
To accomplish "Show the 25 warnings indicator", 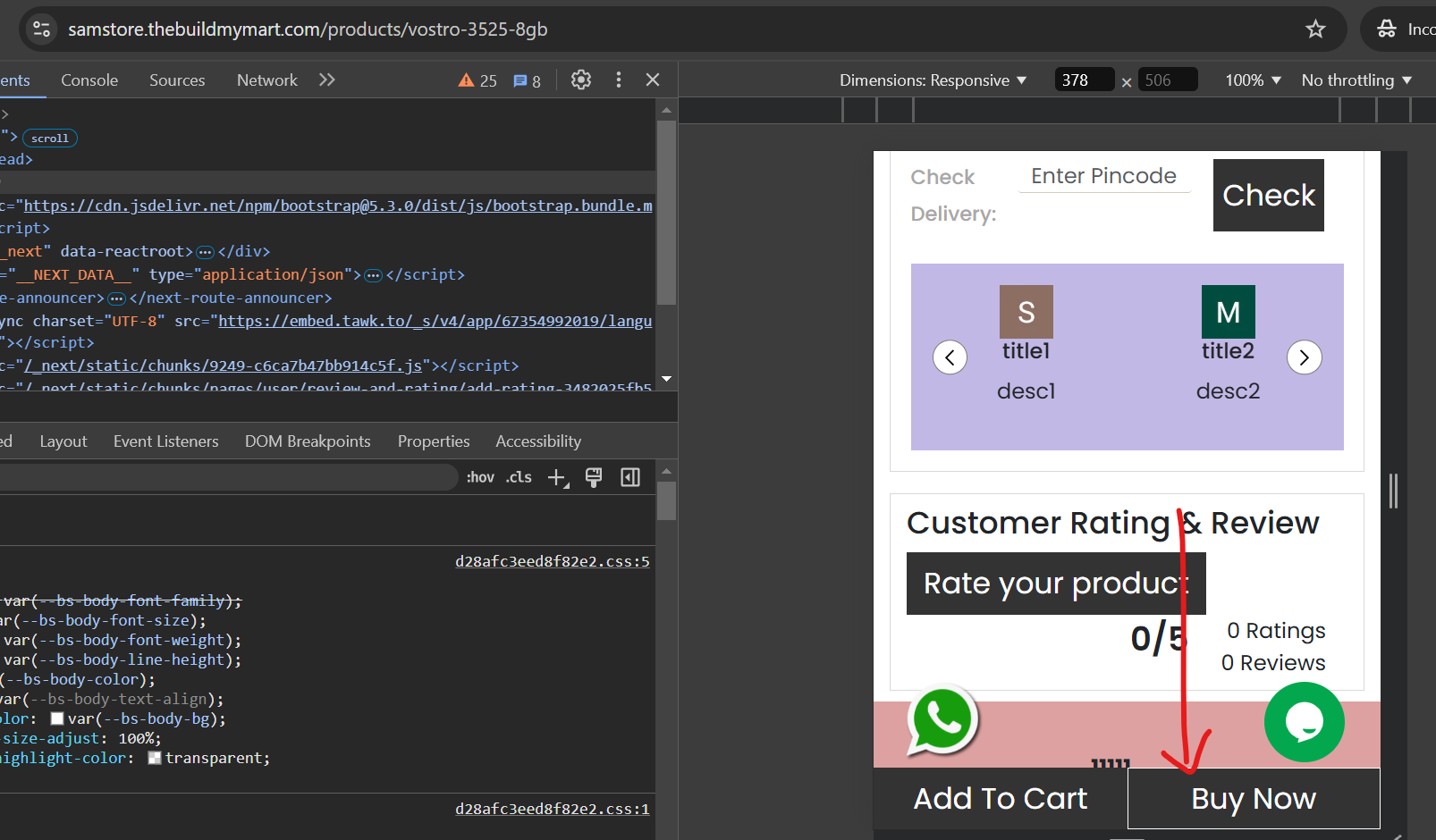I will click(x=477, y=80).
